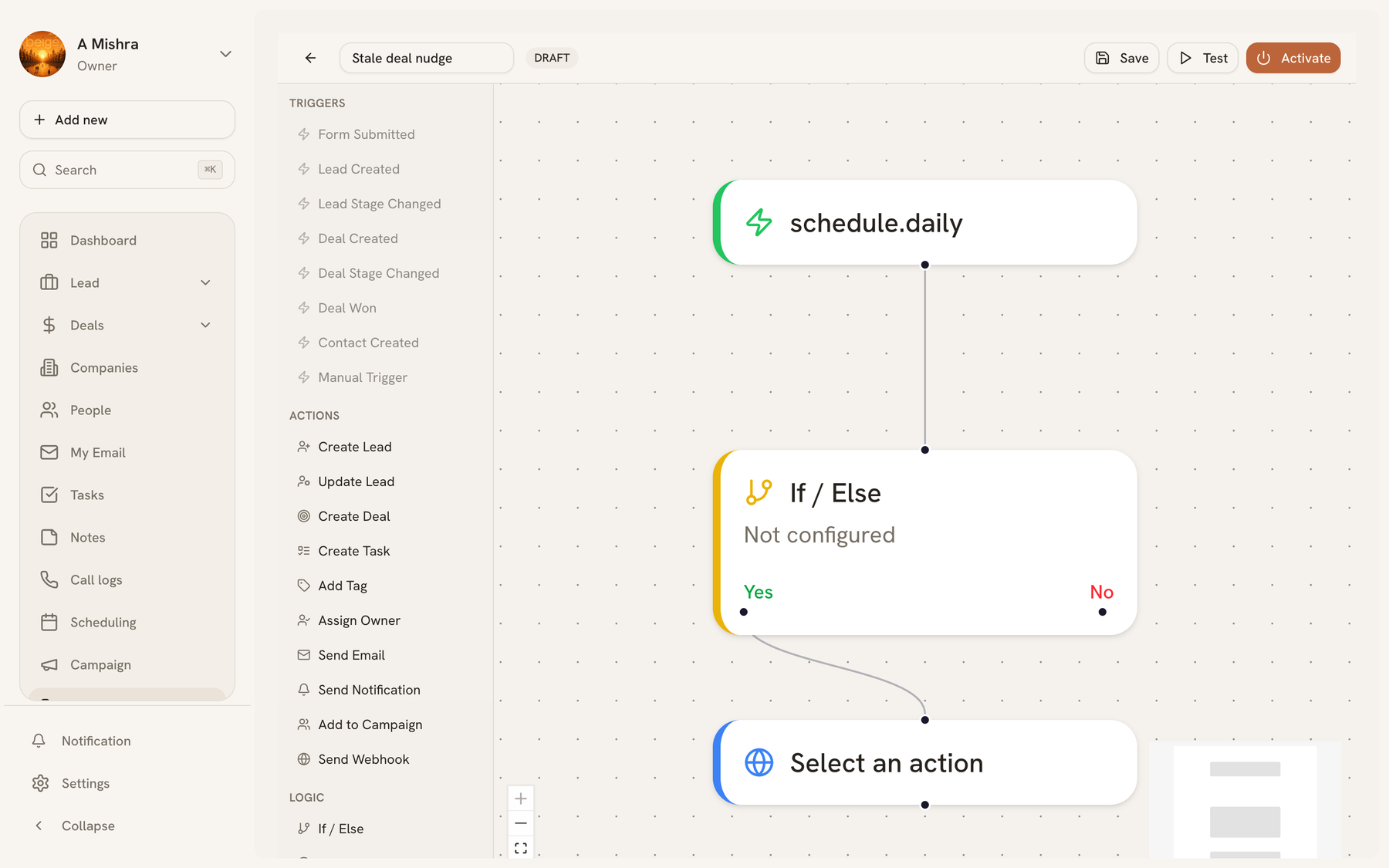The height and width of the screenshot is (868, 1389).
Task: Click the Dashboard grid icon
Action: click(49, 240)
